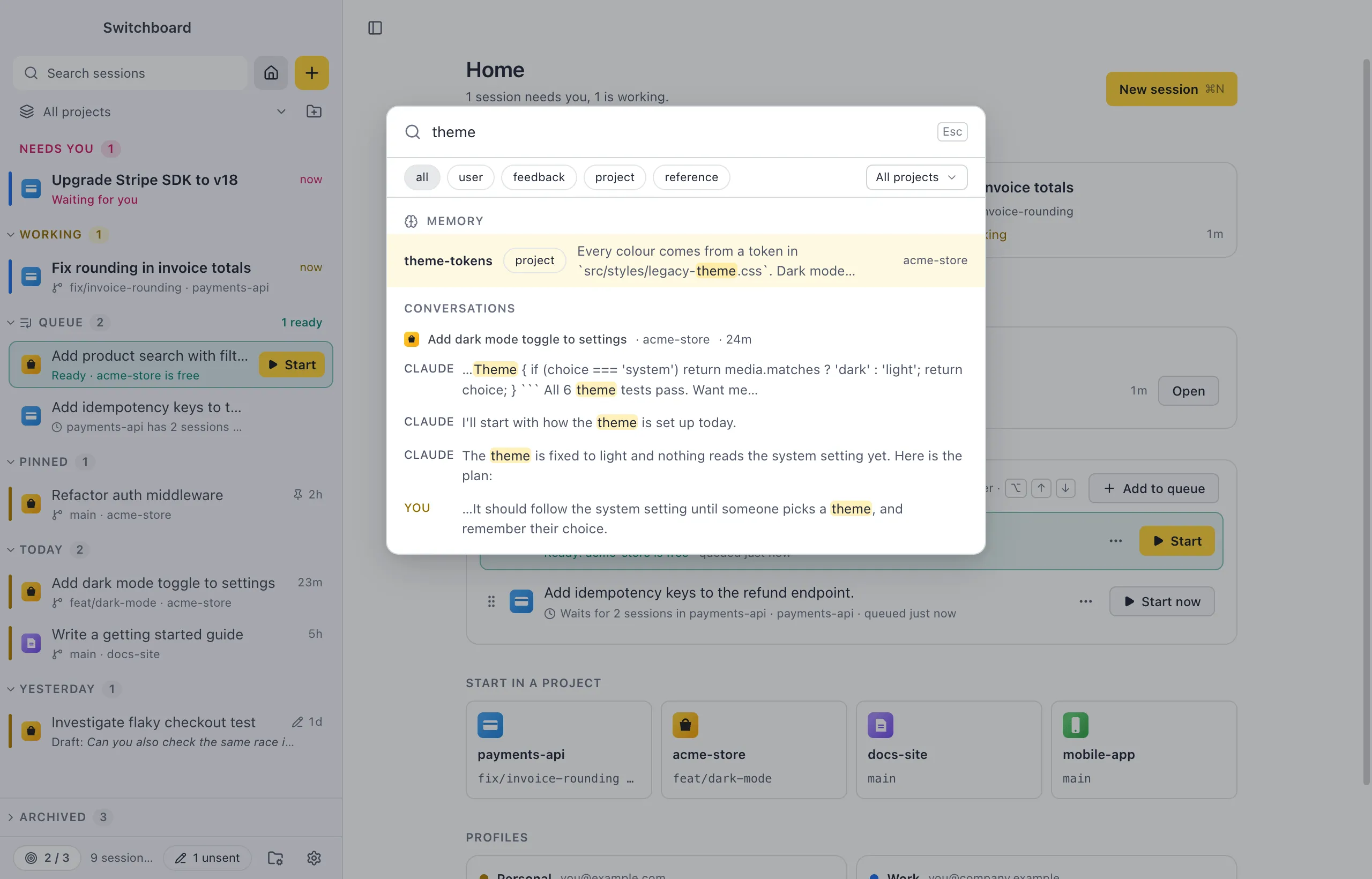Screen dimensions: 1372x879
Task: Click the Add to queue button
Action: [1153, 489]
